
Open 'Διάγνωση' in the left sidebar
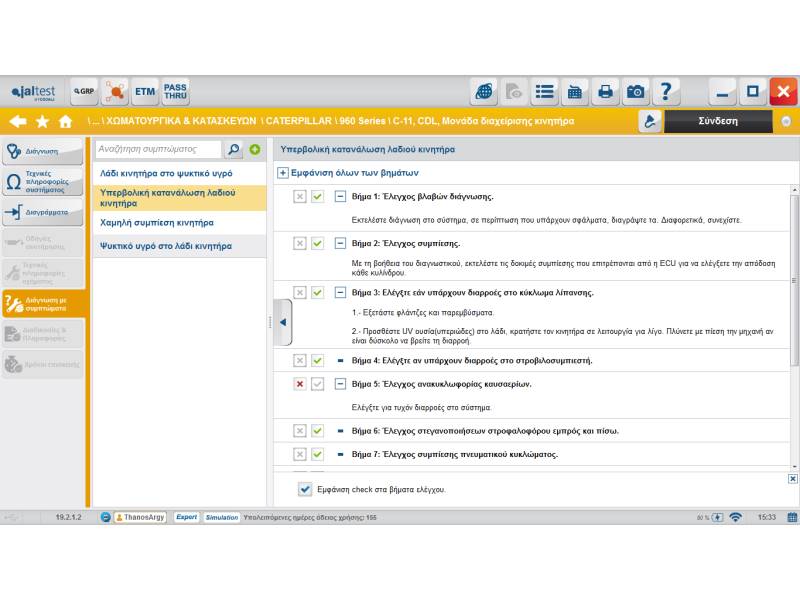[x=42, y=152]
